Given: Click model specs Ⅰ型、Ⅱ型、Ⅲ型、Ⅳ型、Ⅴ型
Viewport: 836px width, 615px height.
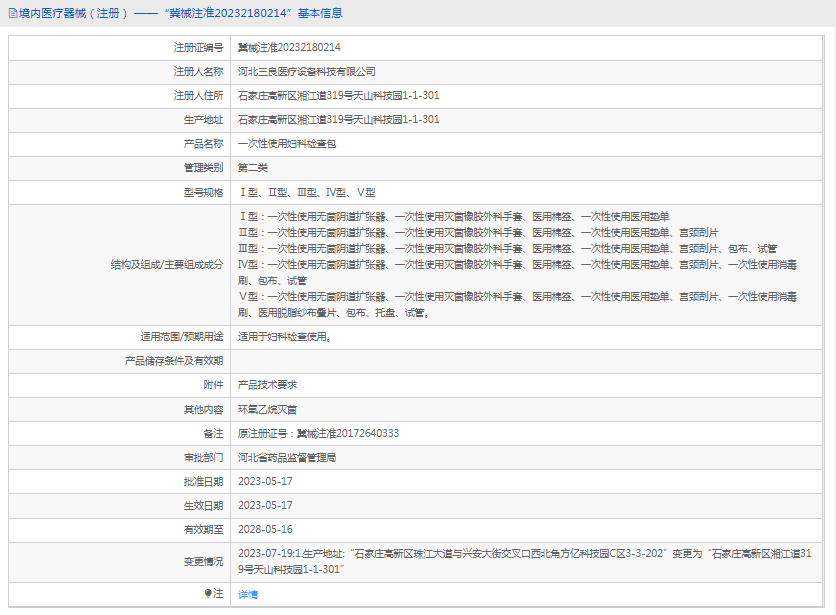Looking at the screenshot, I should point(307,193).
